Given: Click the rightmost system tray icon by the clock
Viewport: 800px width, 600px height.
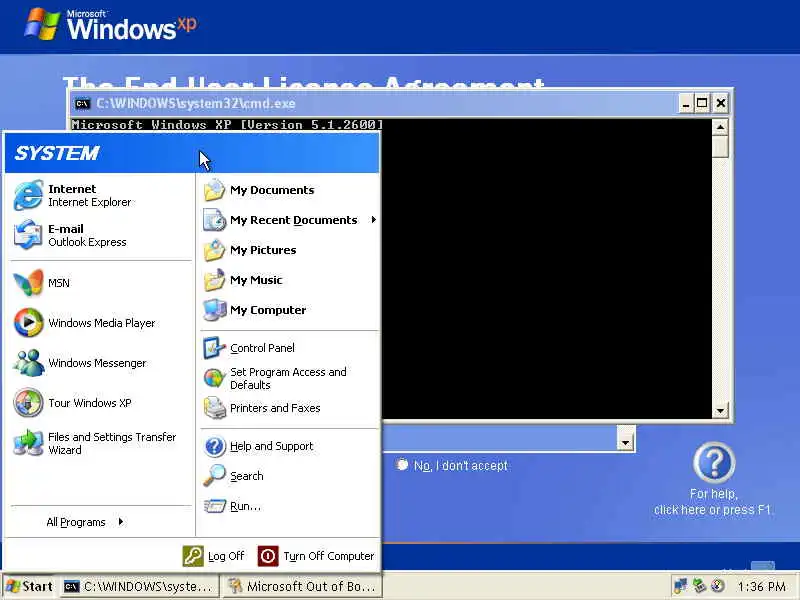Looking at the screenshot, I should 717,586.
